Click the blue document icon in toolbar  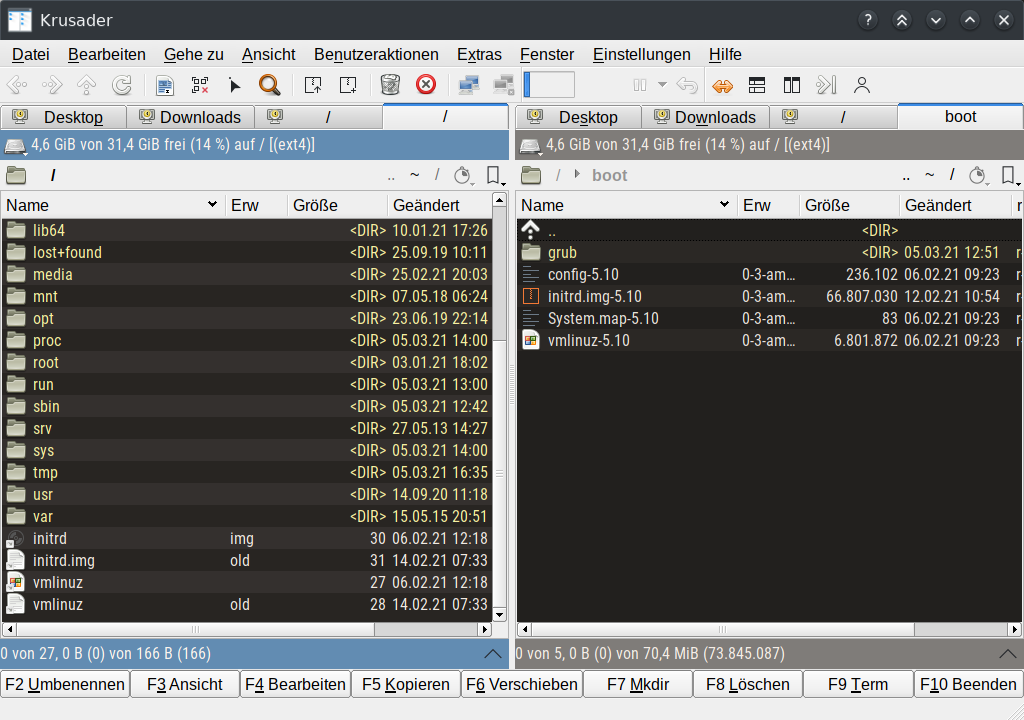tap(165, 85)
